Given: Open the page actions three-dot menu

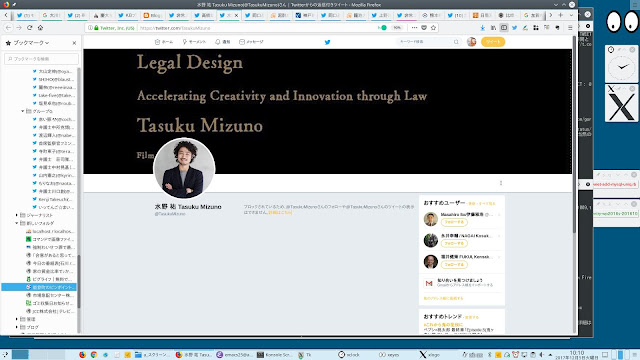Looking at the screenshot, I should point(414,28).
